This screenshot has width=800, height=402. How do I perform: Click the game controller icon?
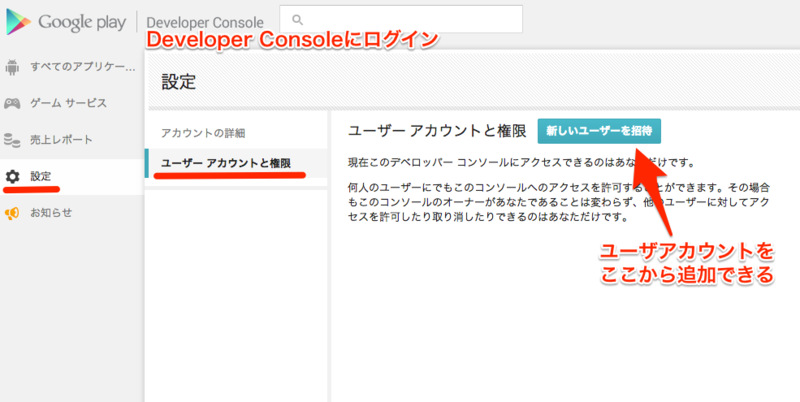(12, 103)
